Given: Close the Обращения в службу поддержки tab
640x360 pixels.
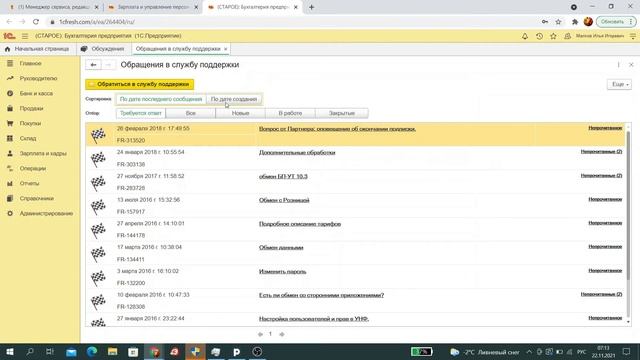Looking at the screenshot, I should coord(225,49).
